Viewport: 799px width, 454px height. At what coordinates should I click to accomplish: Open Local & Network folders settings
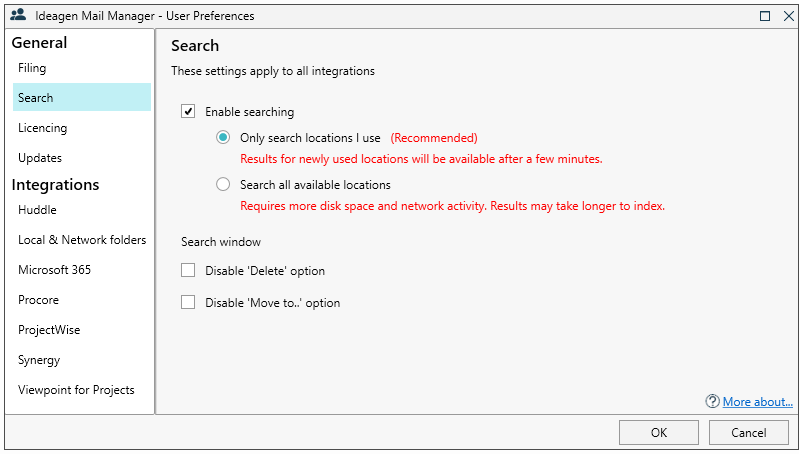click(82, 240)
